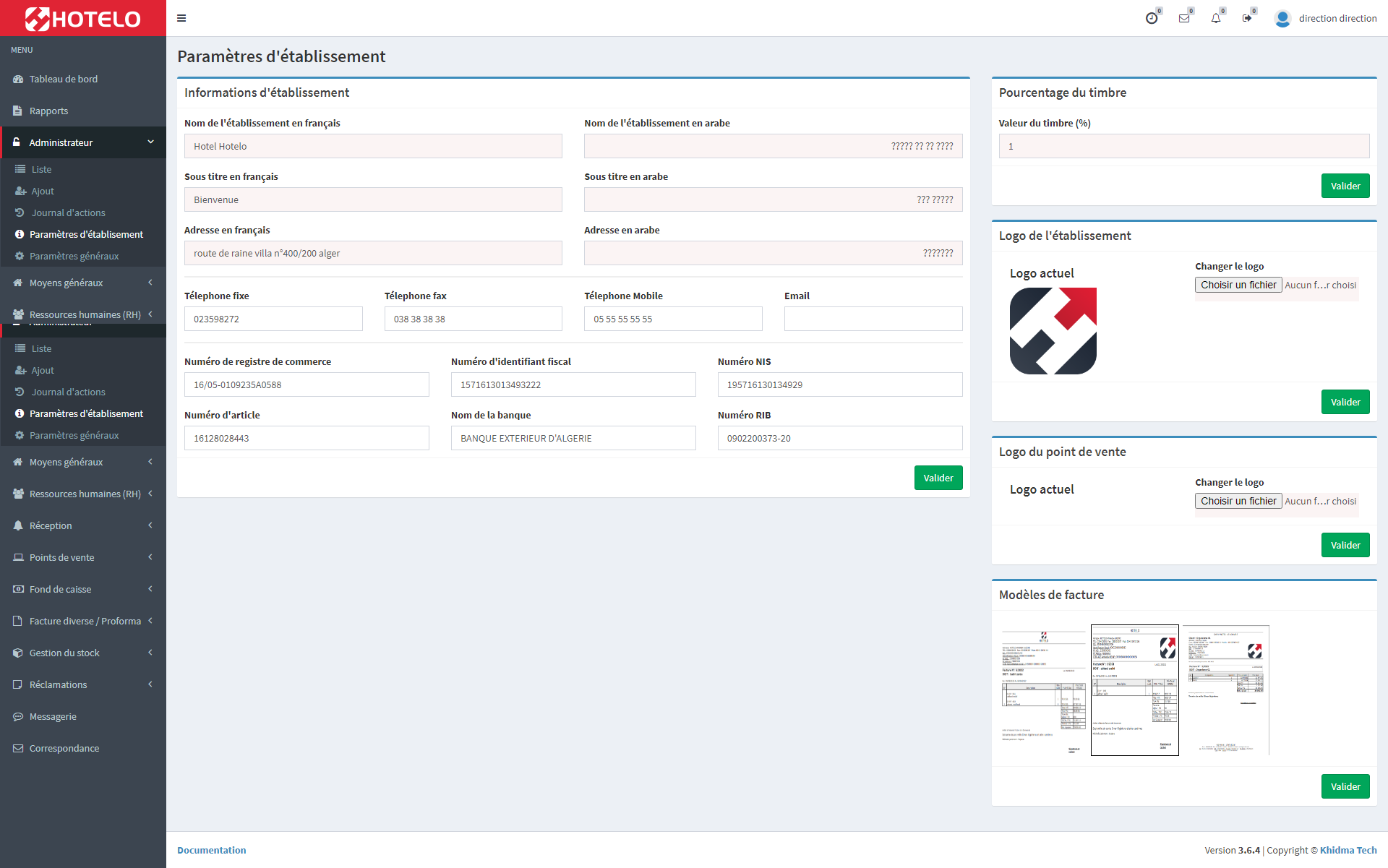The height and width of the screenshot is (868, 1388).
Task: Click the logout arrow icon in header
Action: [x=1247, y=18]
